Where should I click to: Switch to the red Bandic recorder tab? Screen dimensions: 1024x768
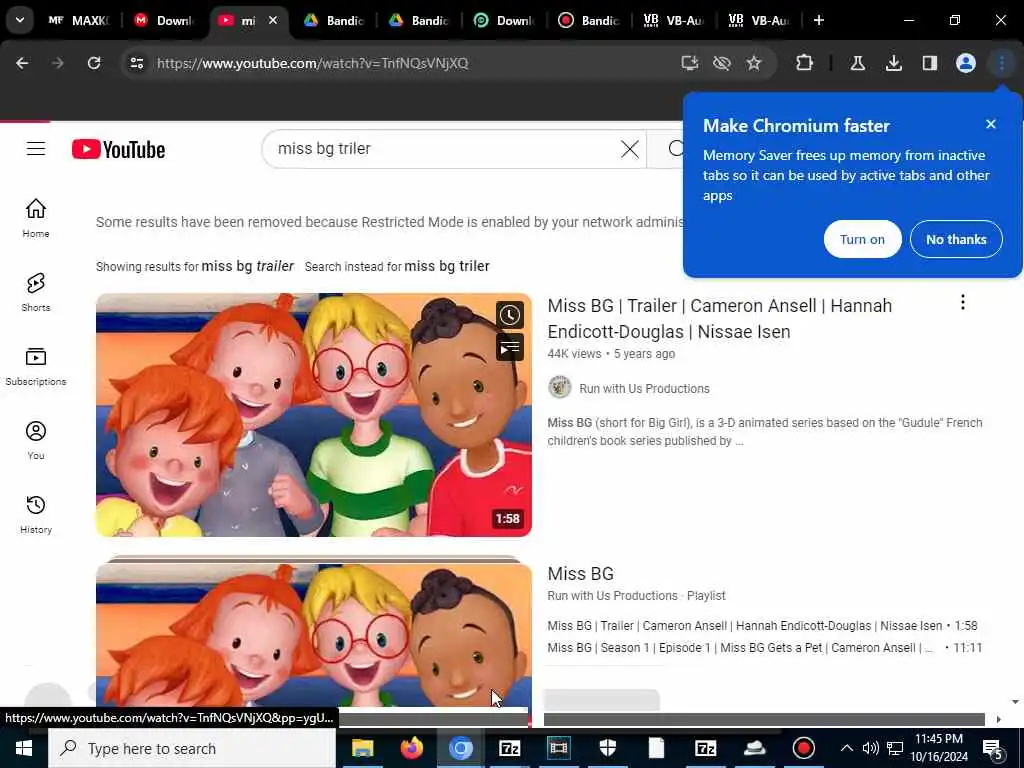point(588,20)
